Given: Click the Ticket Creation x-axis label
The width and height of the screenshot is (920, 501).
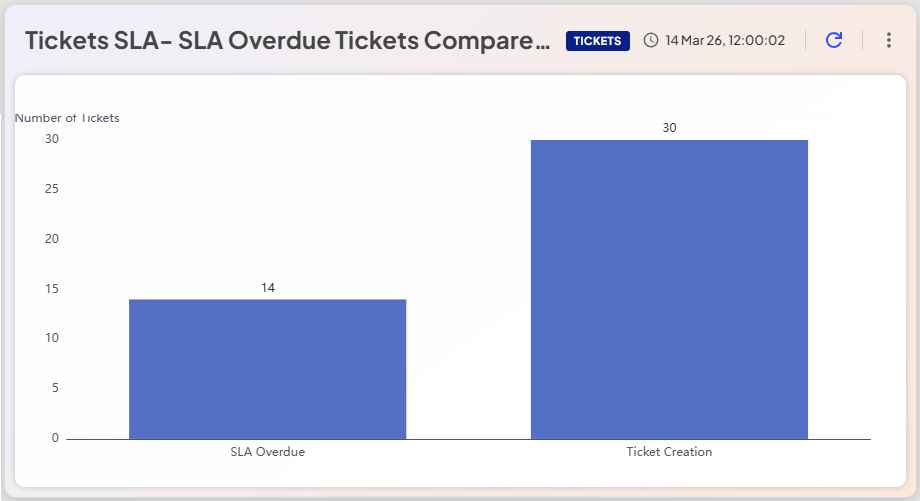Looking at the screenshot, I should point(669,452).
